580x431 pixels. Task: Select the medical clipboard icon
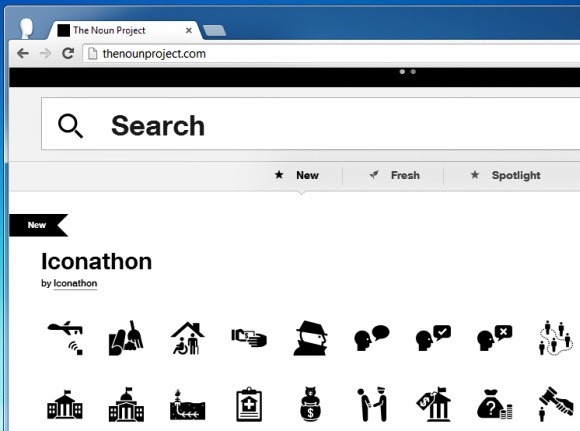point(249,404)
